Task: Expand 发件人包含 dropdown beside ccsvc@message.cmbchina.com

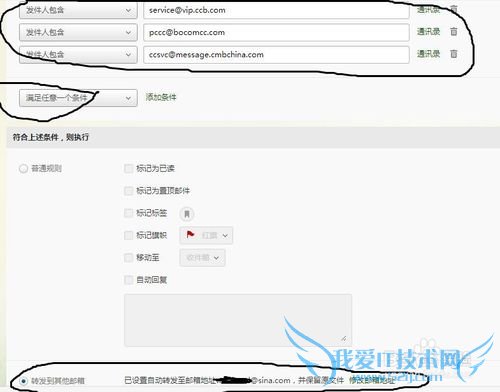Action: 78,54
